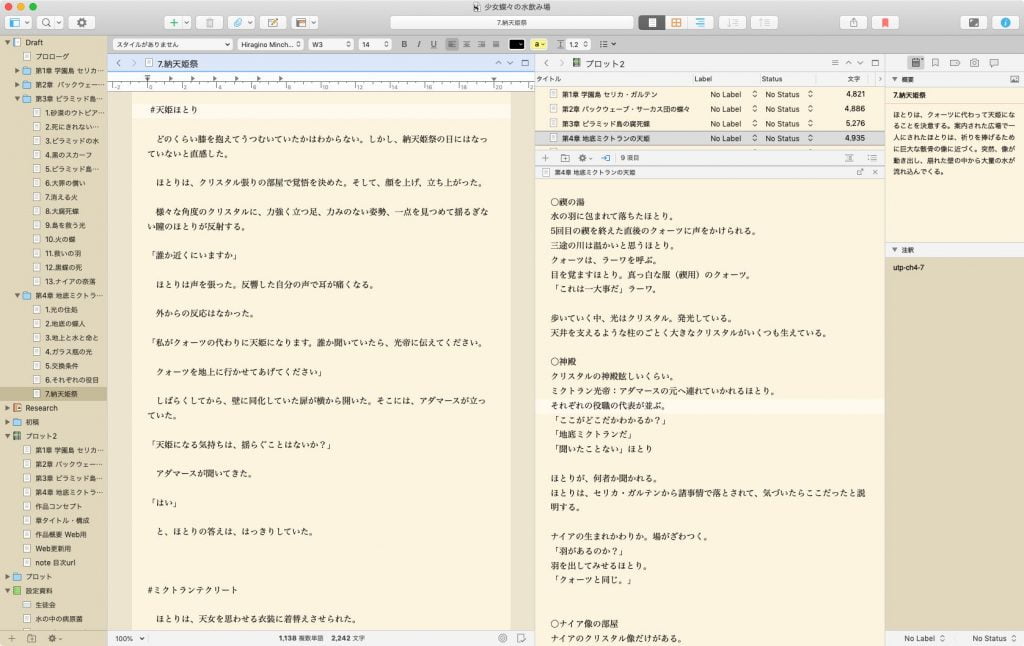Viewport: 1024px width, 646px height.
Task: Add item with plus in outliner footer
Action: (x=545, y=158)
